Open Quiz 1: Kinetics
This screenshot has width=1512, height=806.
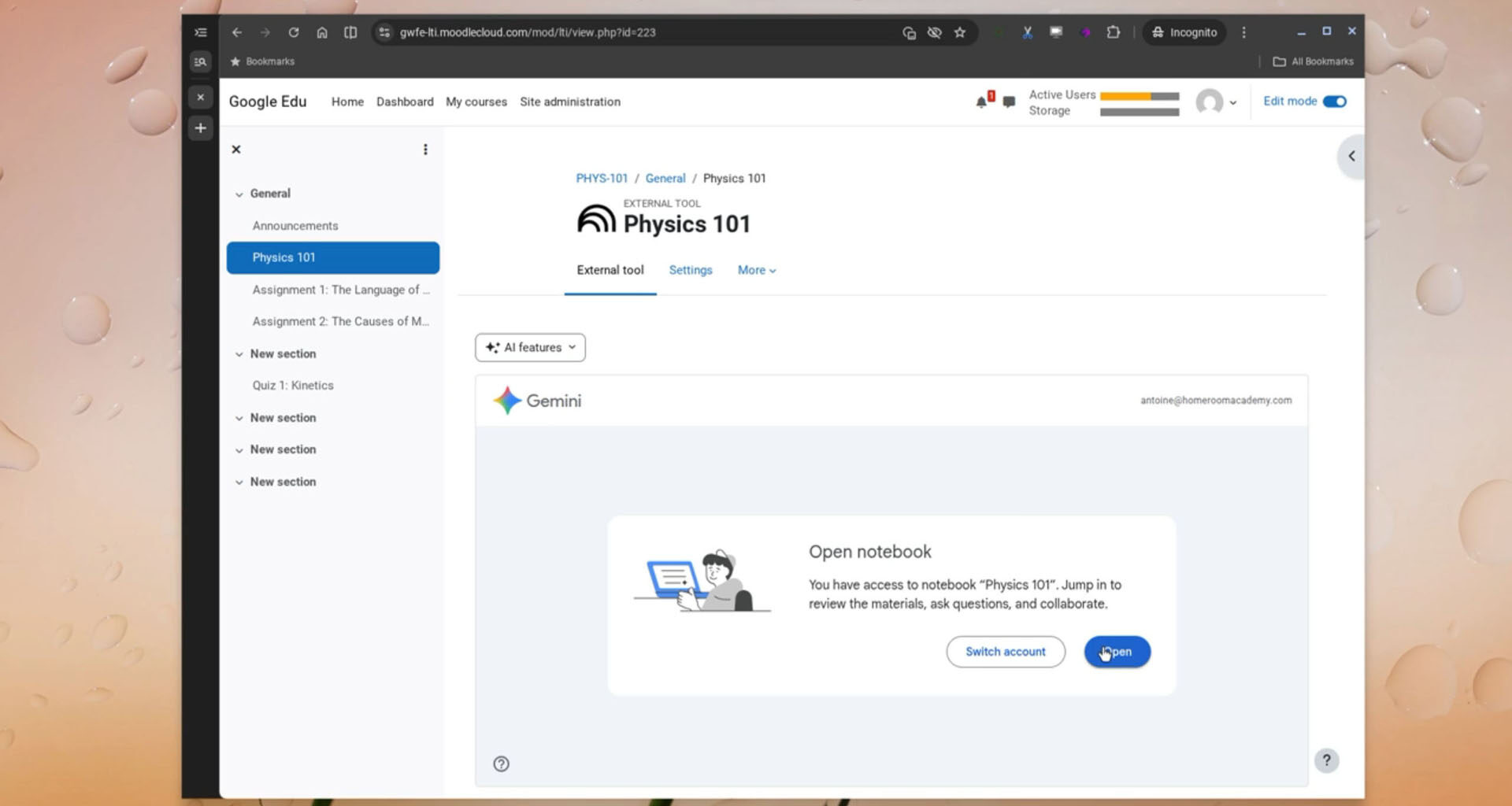tap(293, 385)
